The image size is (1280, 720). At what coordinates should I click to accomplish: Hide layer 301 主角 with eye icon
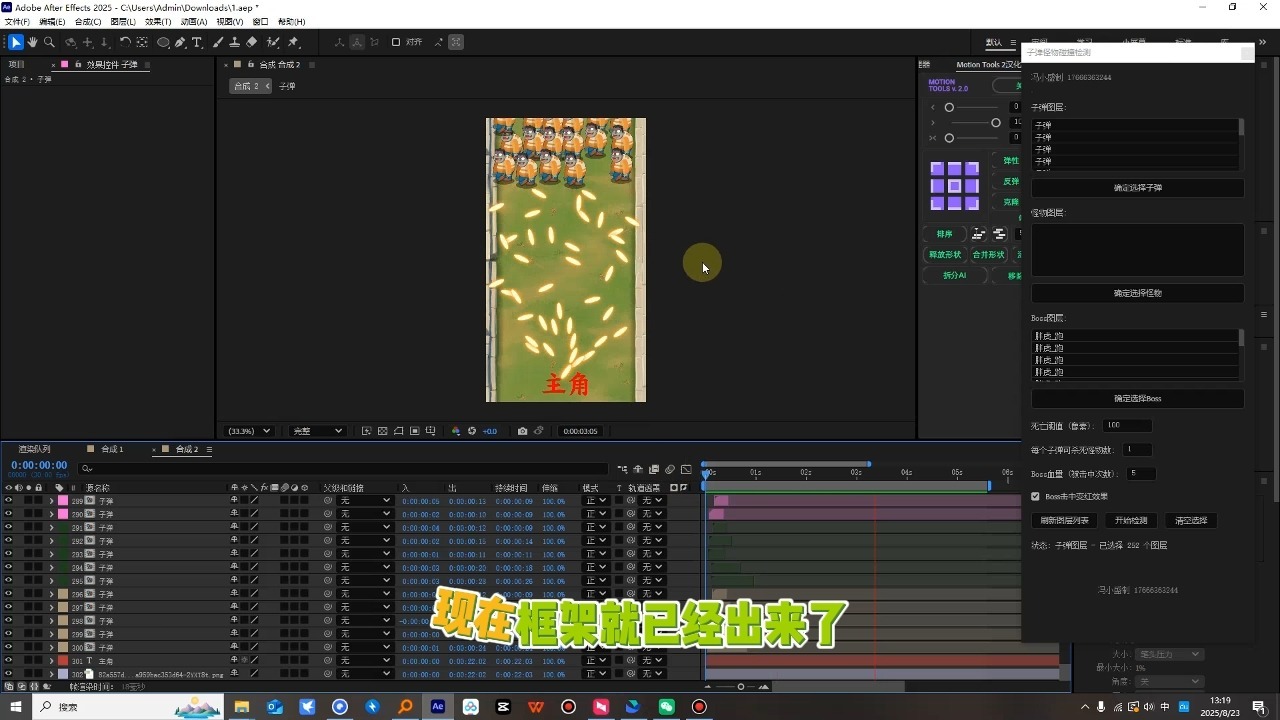coord(8,661)
